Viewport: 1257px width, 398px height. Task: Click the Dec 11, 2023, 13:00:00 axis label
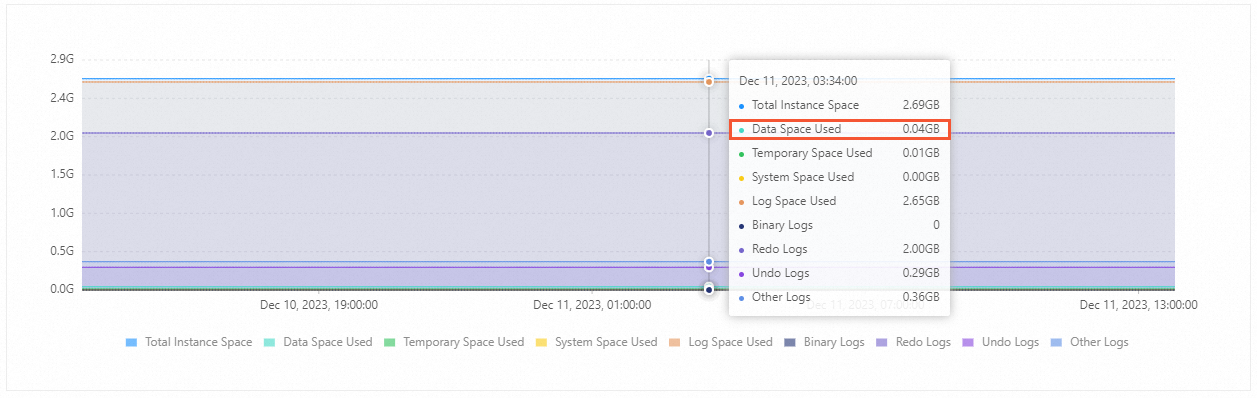(x=1138, y=304)
